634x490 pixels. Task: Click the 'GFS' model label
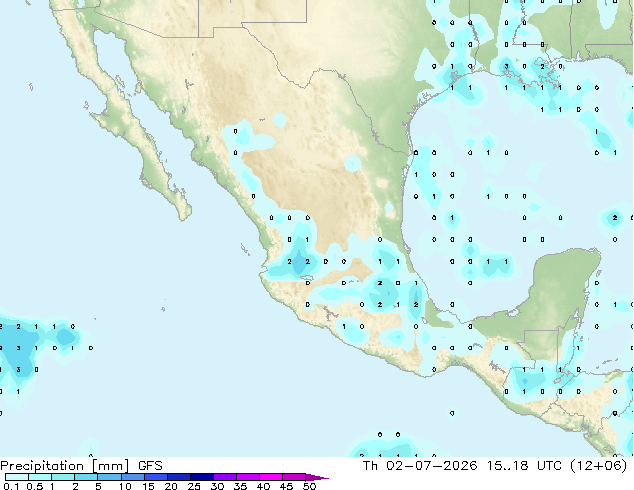click(x=150, y=466)
